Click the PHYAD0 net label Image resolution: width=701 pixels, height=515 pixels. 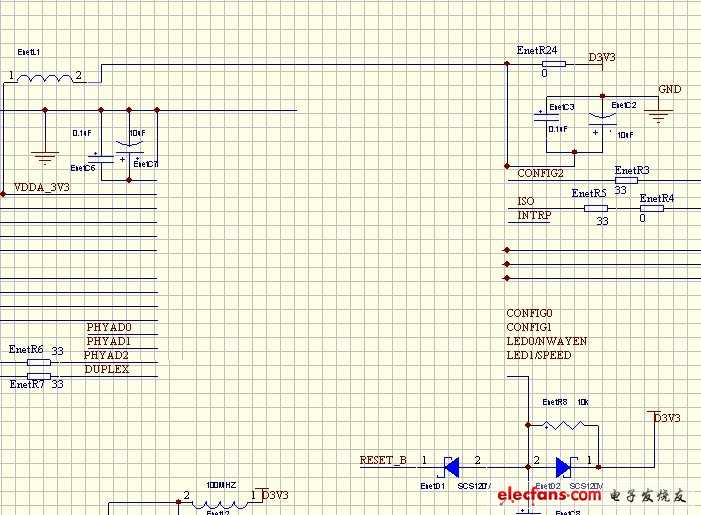[109, 327]
